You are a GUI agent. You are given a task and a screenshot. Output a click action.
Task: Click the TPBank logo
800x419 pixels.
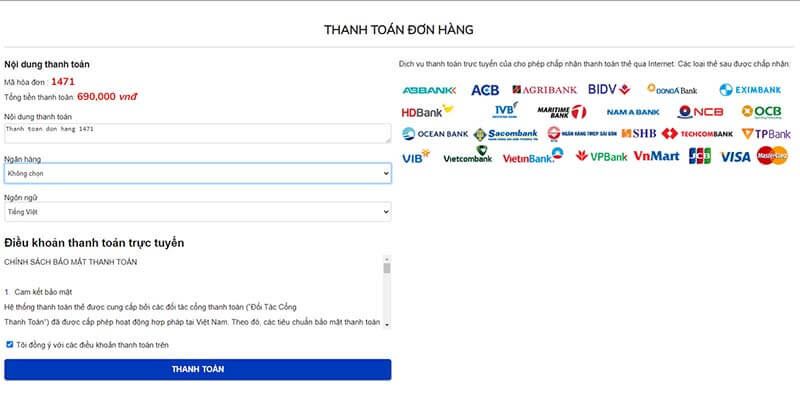click(x=766, y=133)
